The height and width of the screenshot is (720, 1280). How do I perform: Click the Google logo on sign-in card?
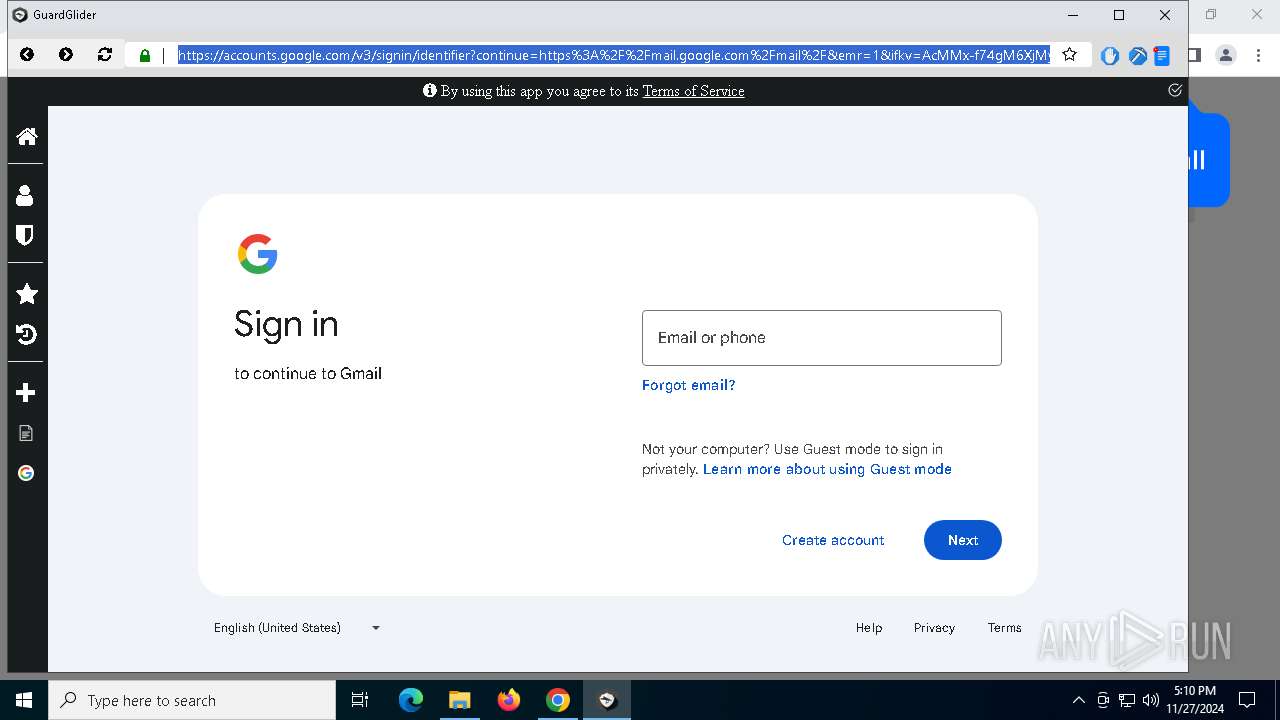click(x=257, y=254)
